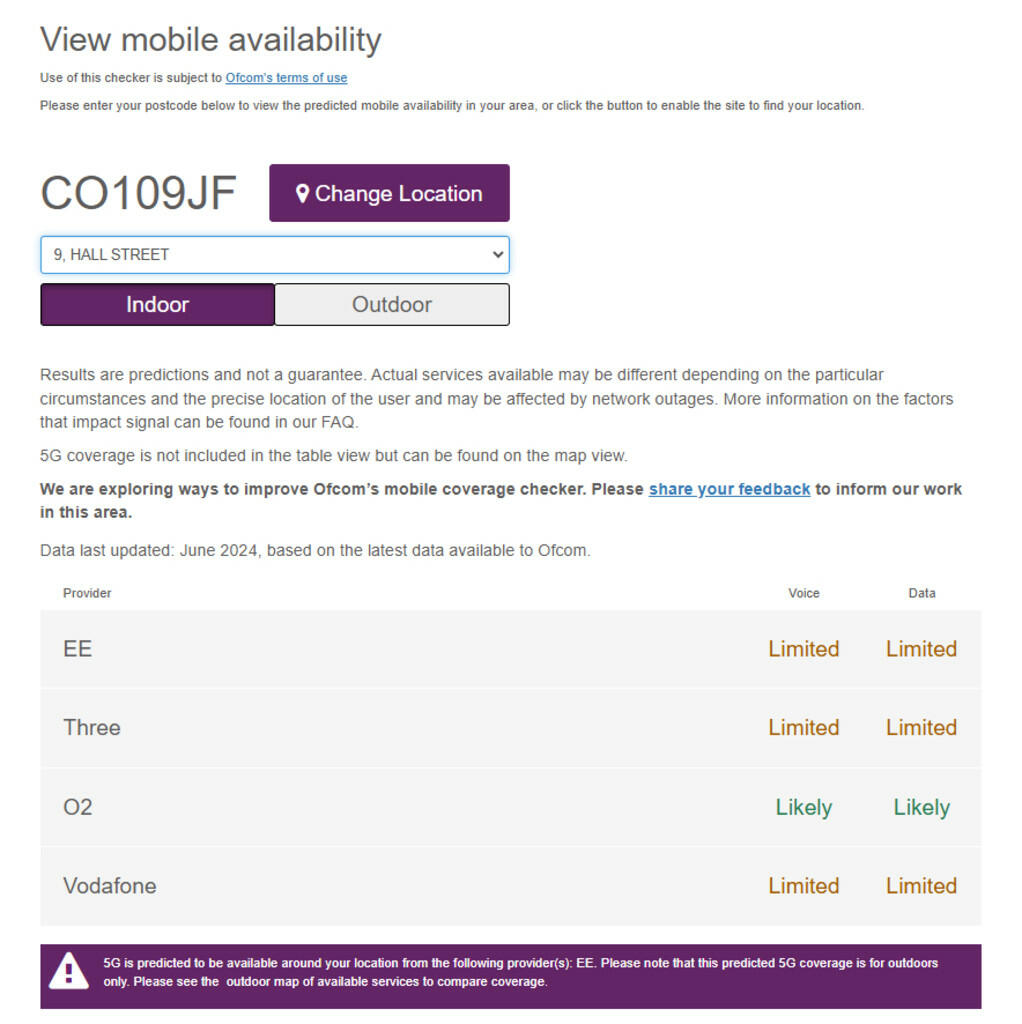The width and height of the screenshot is (1022, 1024).
Task: Select the Vodafone provider name
Action: coord(109,886)
